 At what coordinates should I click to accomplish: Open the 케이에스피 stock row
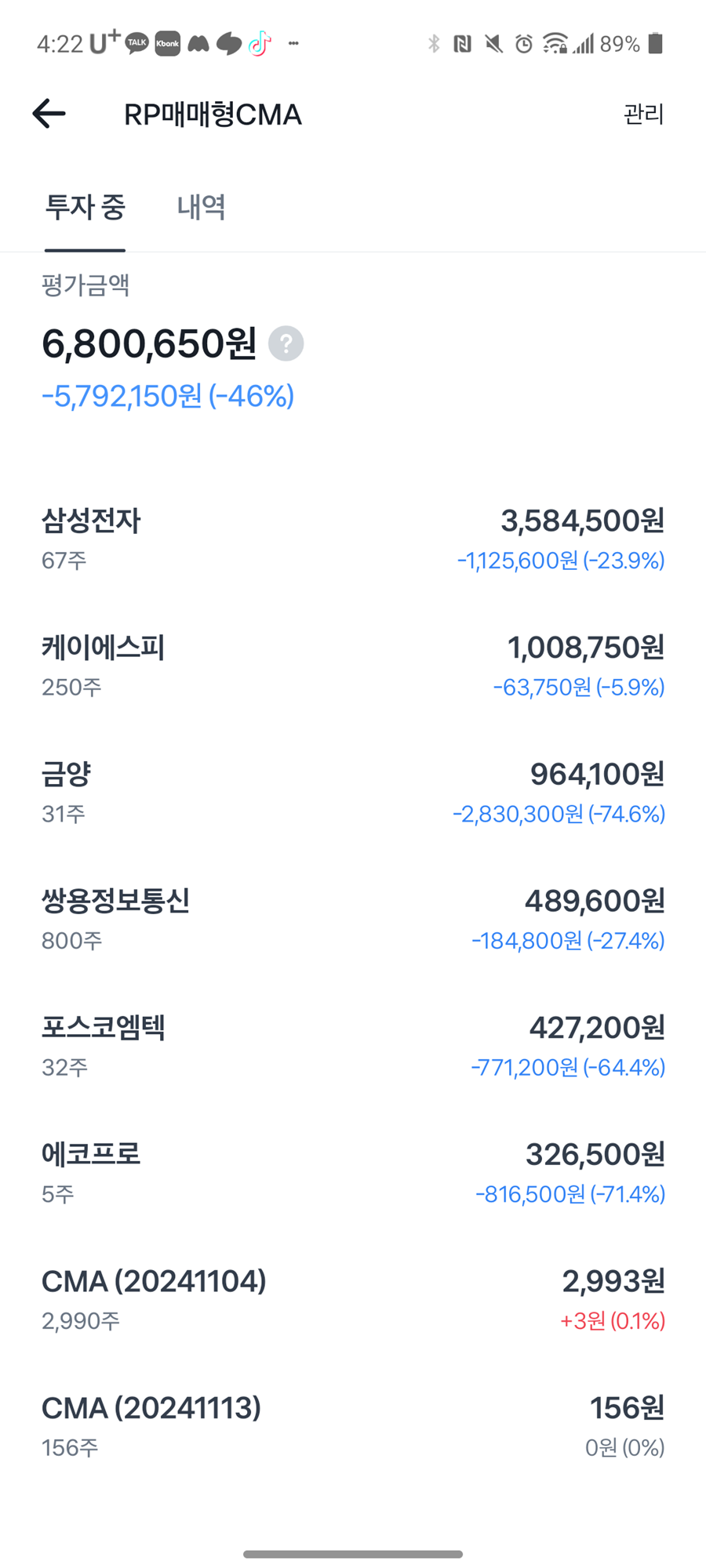(x=353, y=666)
